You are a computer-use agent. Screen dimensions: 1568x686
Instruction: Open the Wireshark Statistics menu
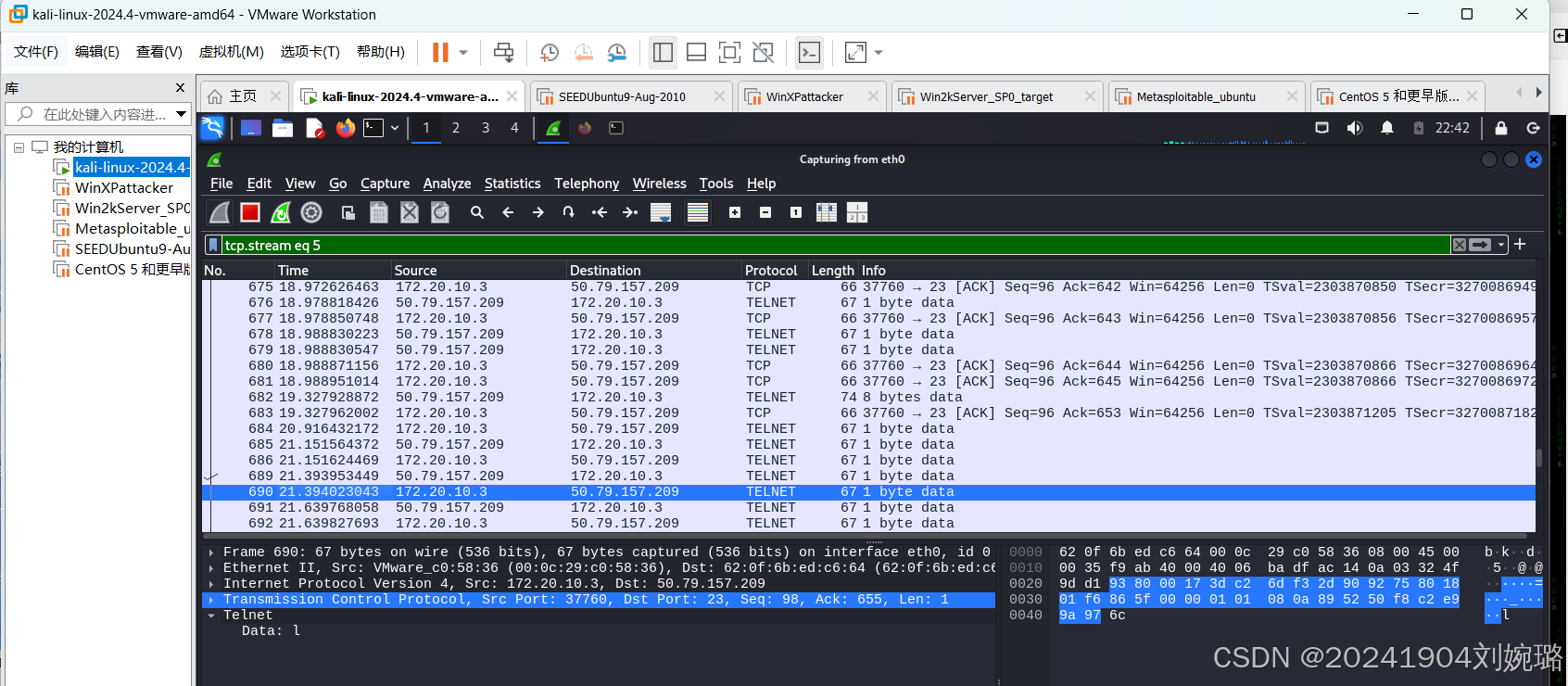click(512, 184)
